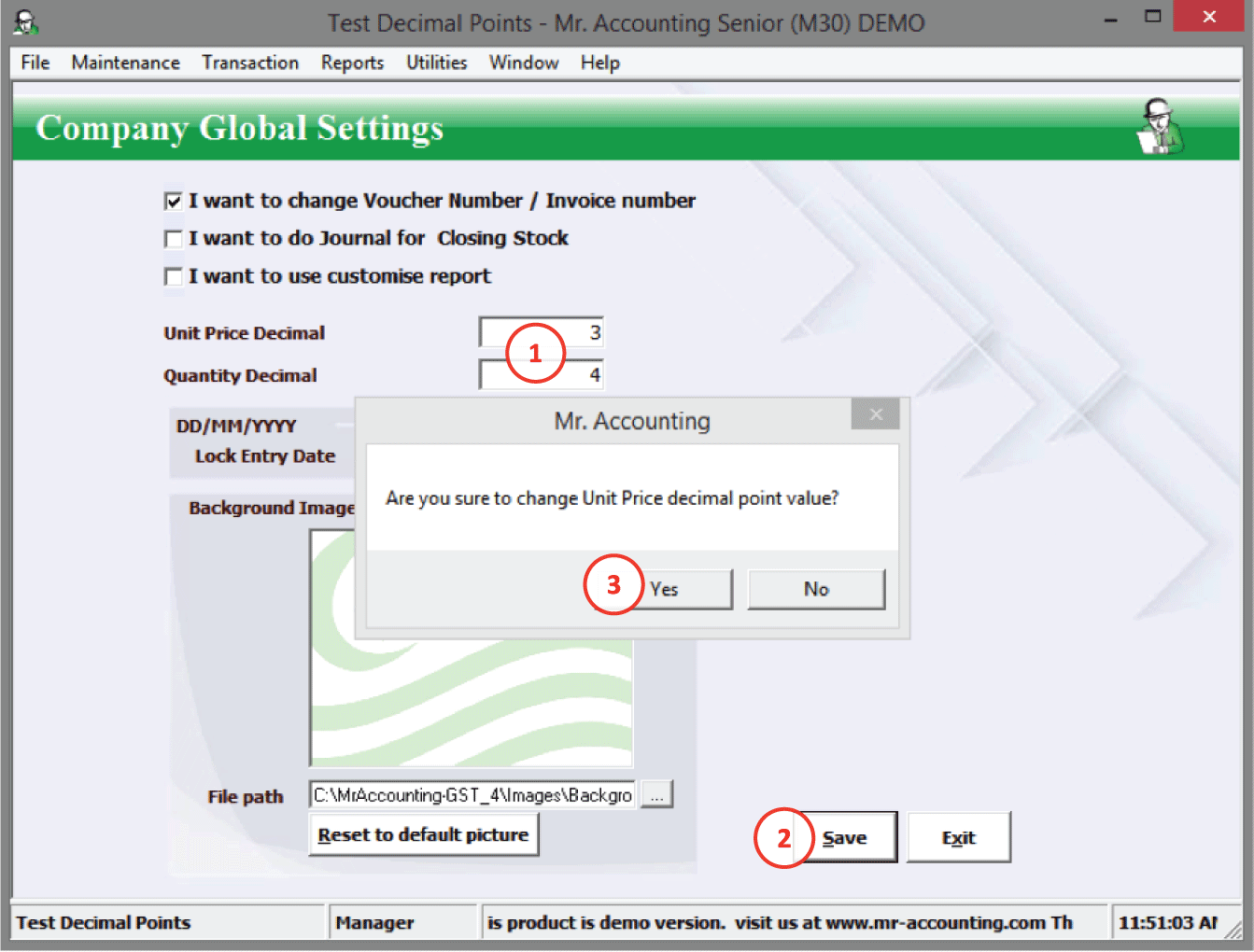Close the Mr. Accounting main window
Screen dimensions: 1254x952
coord(1209,17)
